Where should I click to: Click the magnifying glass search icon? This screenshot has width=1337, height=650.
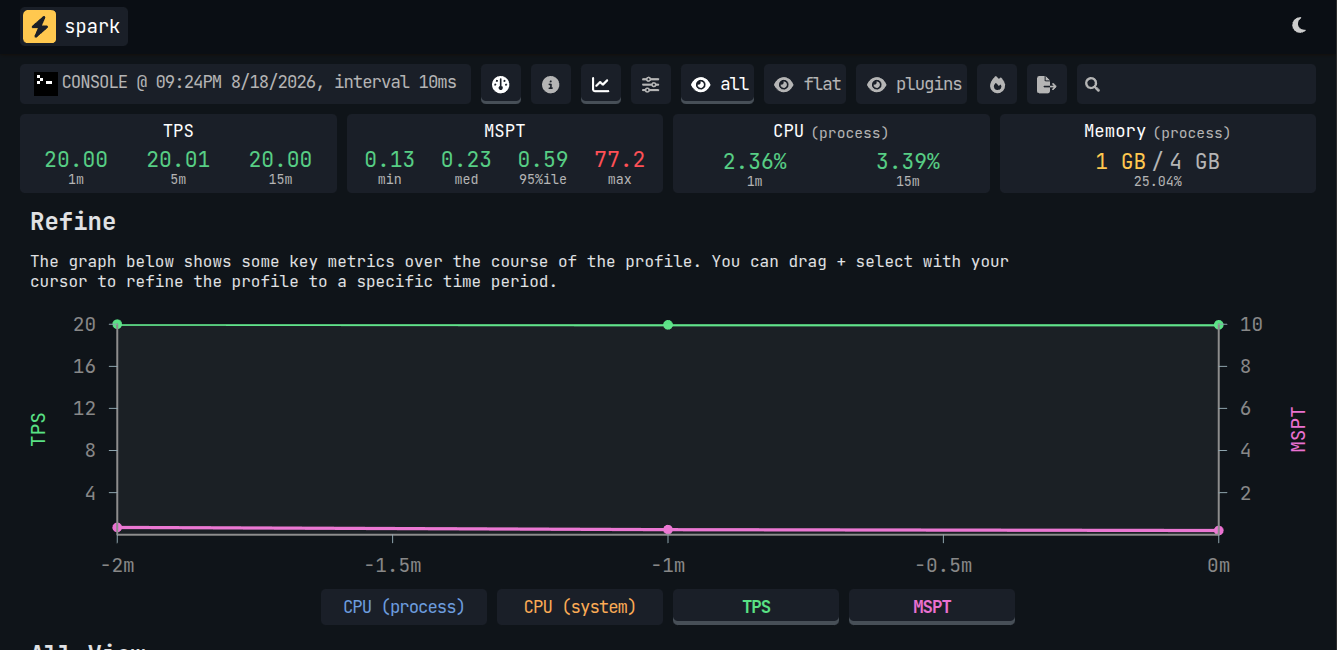click(x=1092, y=85)
